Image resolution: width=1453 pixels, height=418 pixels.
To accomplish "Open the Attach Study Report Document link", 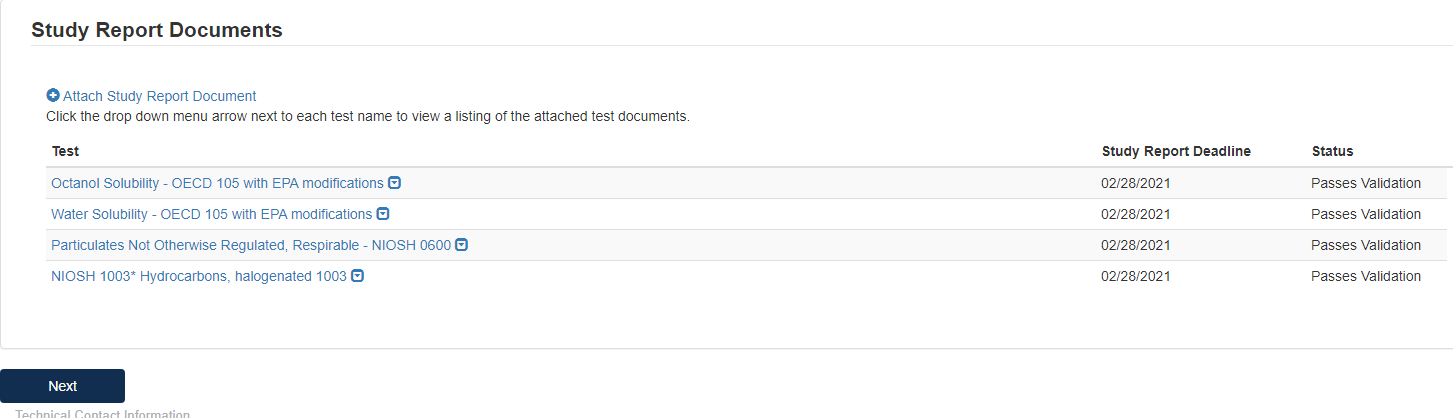I will pos(160,96).
